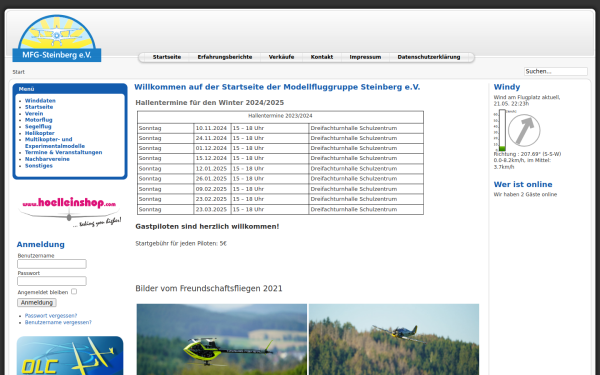Open the green helicopter photo
The height and width of the screenshot is (375, 600).
(222, 339)
